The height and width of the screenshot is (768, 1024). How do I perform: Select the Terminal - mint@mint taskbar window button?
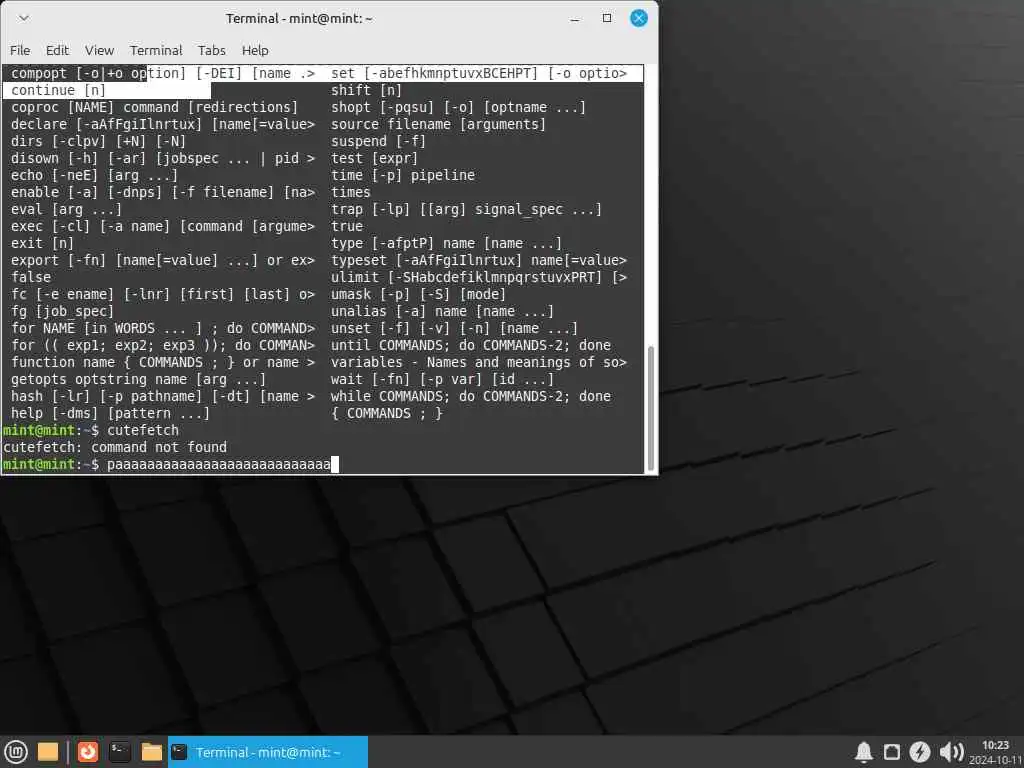coord(268,752)
